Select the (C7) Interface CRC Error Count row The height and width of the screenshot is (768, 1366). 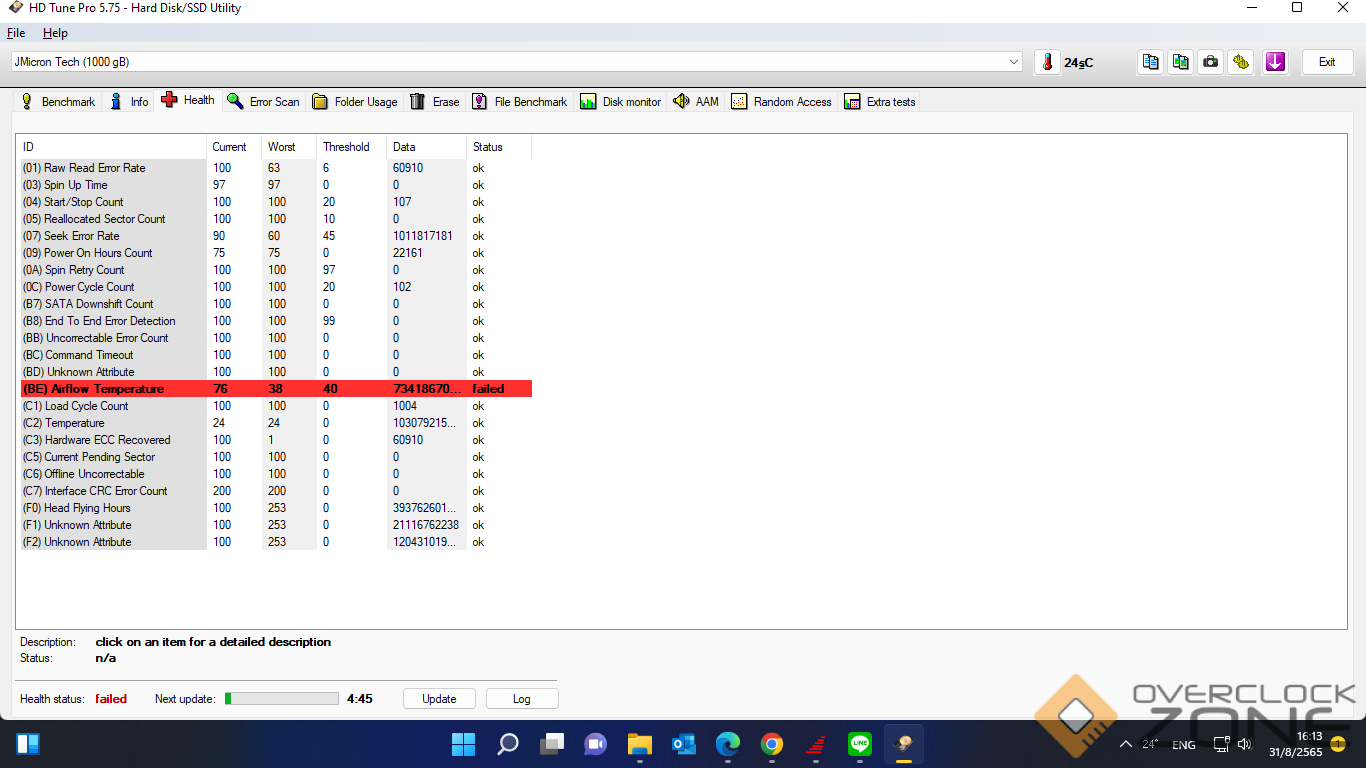pos(276,491)
